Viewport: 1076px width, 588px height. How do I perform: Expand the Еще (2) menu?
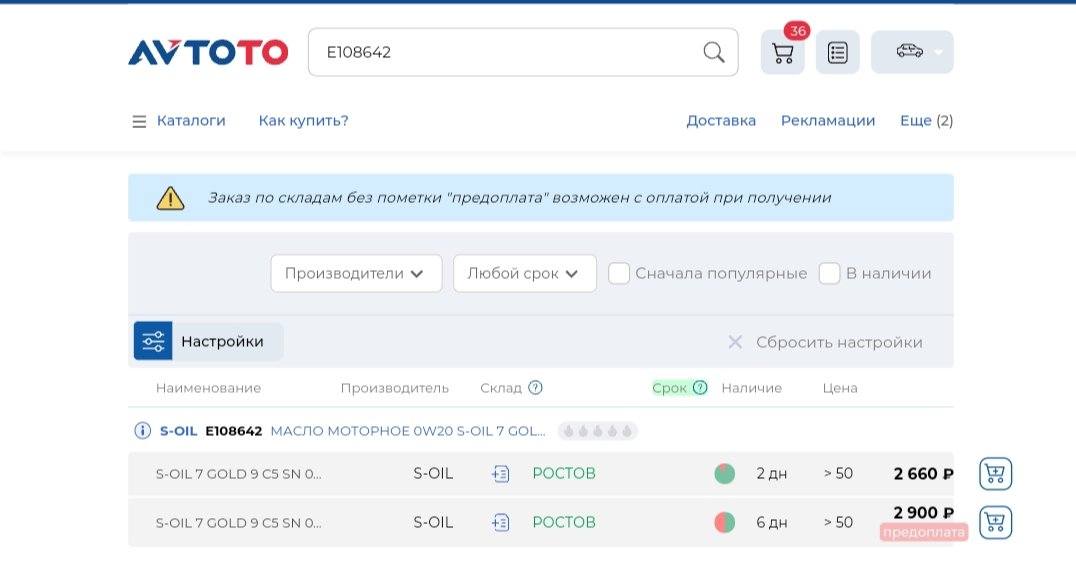[x=926, y=121]
